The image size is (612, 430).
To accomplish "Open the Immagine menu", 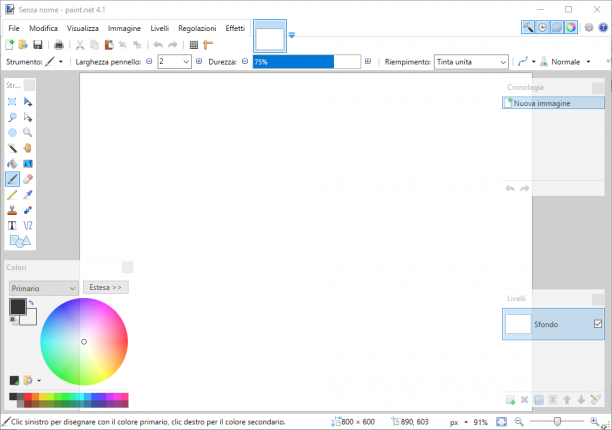I will pos(124,28).
